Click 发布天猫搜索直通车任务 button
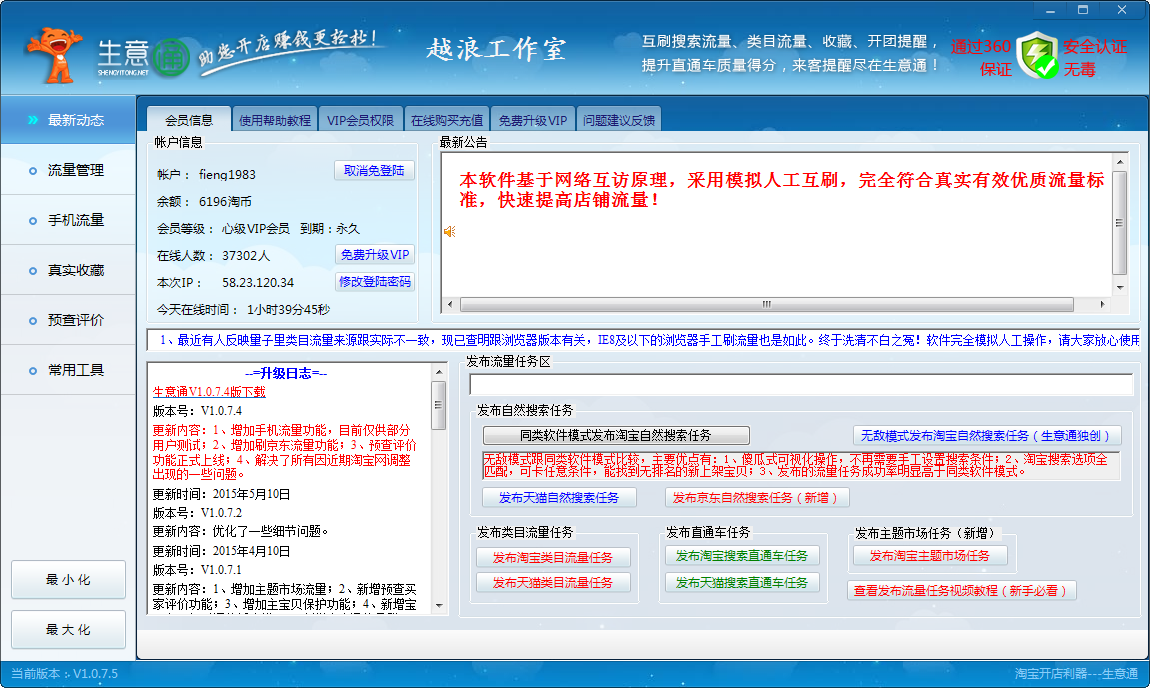Screen dimensions: 1150x688 tap(742, 582)
